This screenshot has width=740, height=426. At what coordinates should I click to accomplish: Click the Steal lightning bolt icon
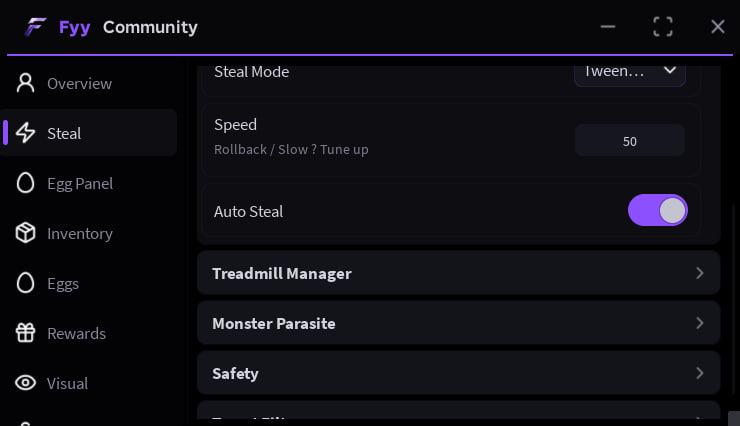(x=25, y=133)
